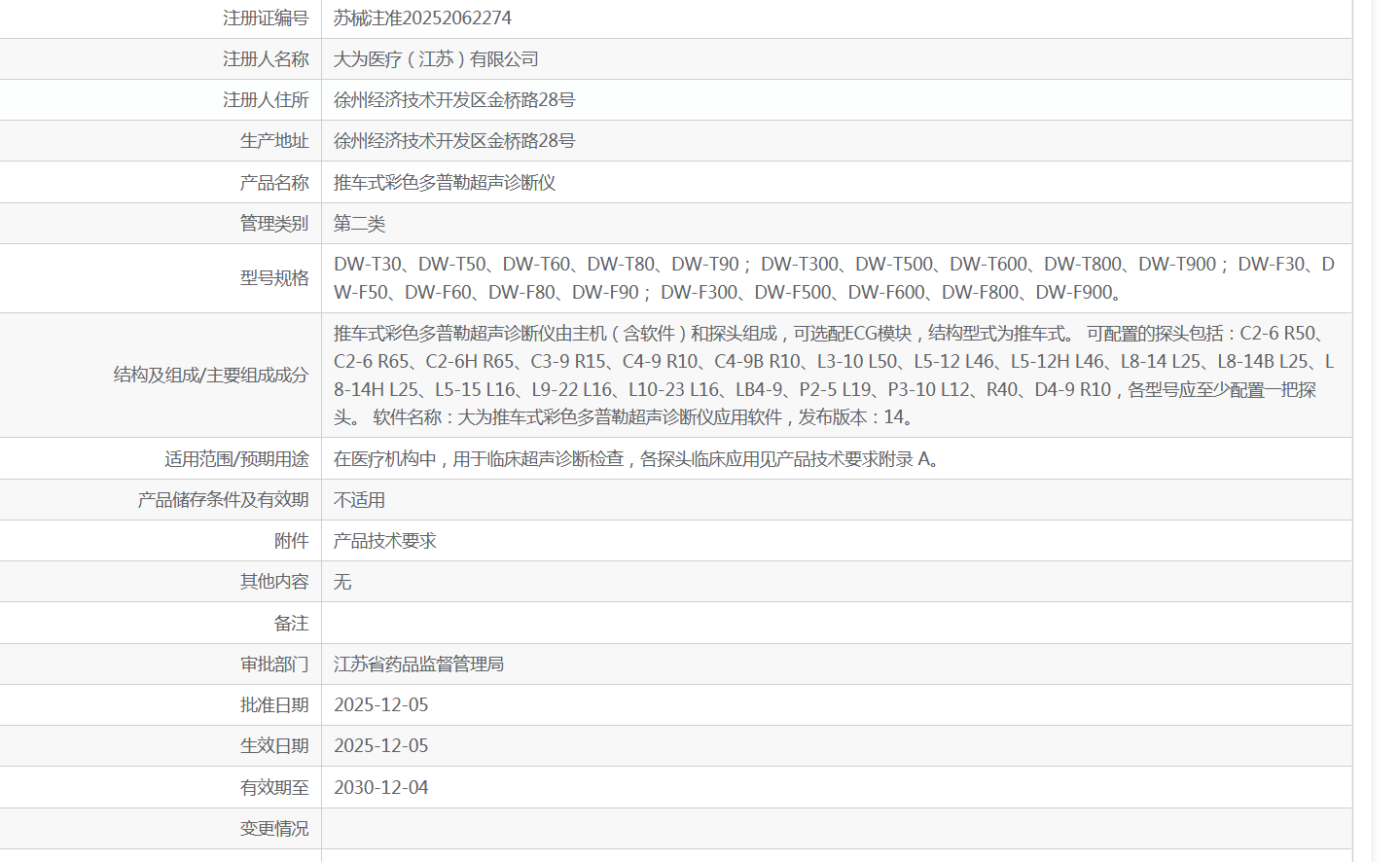Click the 附件 label
Screen dimensions: 1400x862
[292, 541]
